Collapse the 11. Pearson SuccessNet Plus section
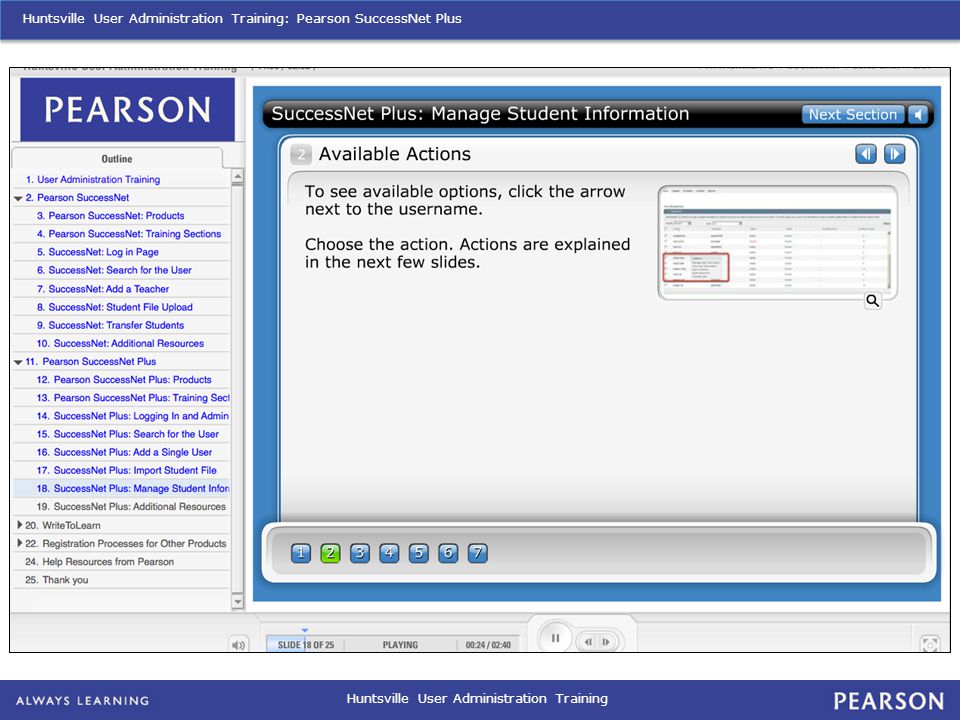Viewport: 960px width, 720px height. 18,362
